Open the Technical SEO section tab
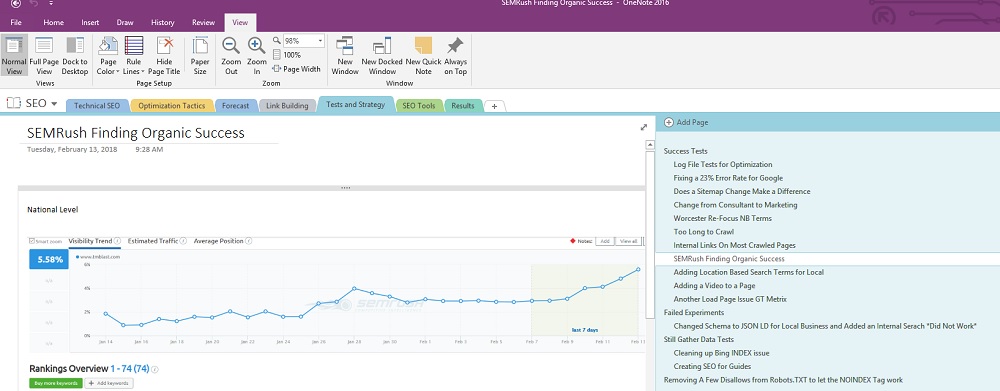Image resolution: width=1000 pixels, height=391 pixels. (97, 106)
